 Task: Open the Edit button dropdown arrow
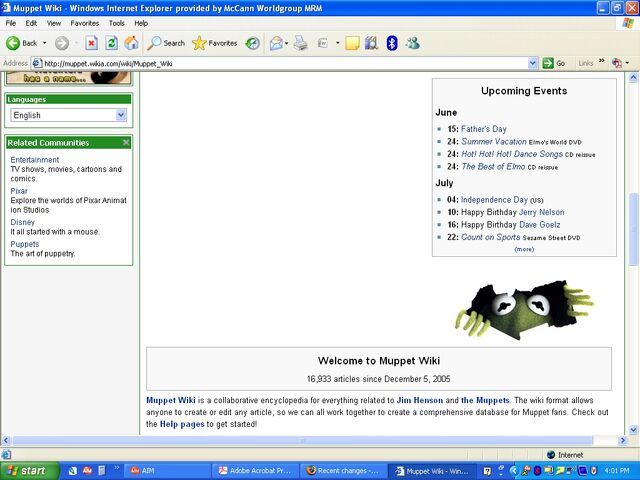click(338, 43)
